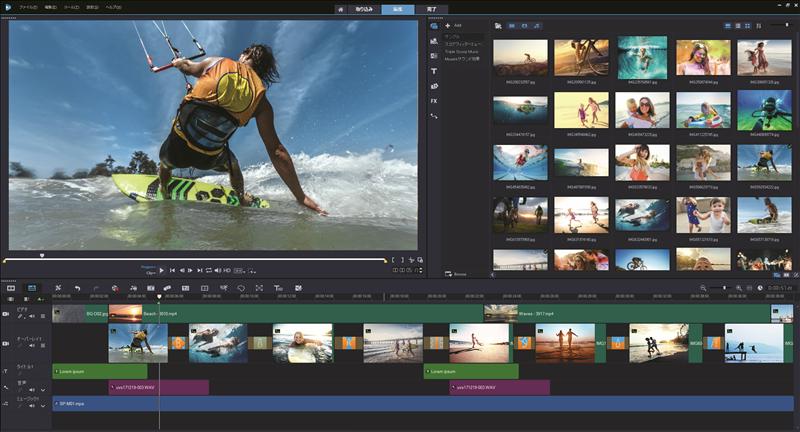Open the Title (T) library panel
Image resolution: width=800 pixels, height=432 pixels.
(434, 71)
